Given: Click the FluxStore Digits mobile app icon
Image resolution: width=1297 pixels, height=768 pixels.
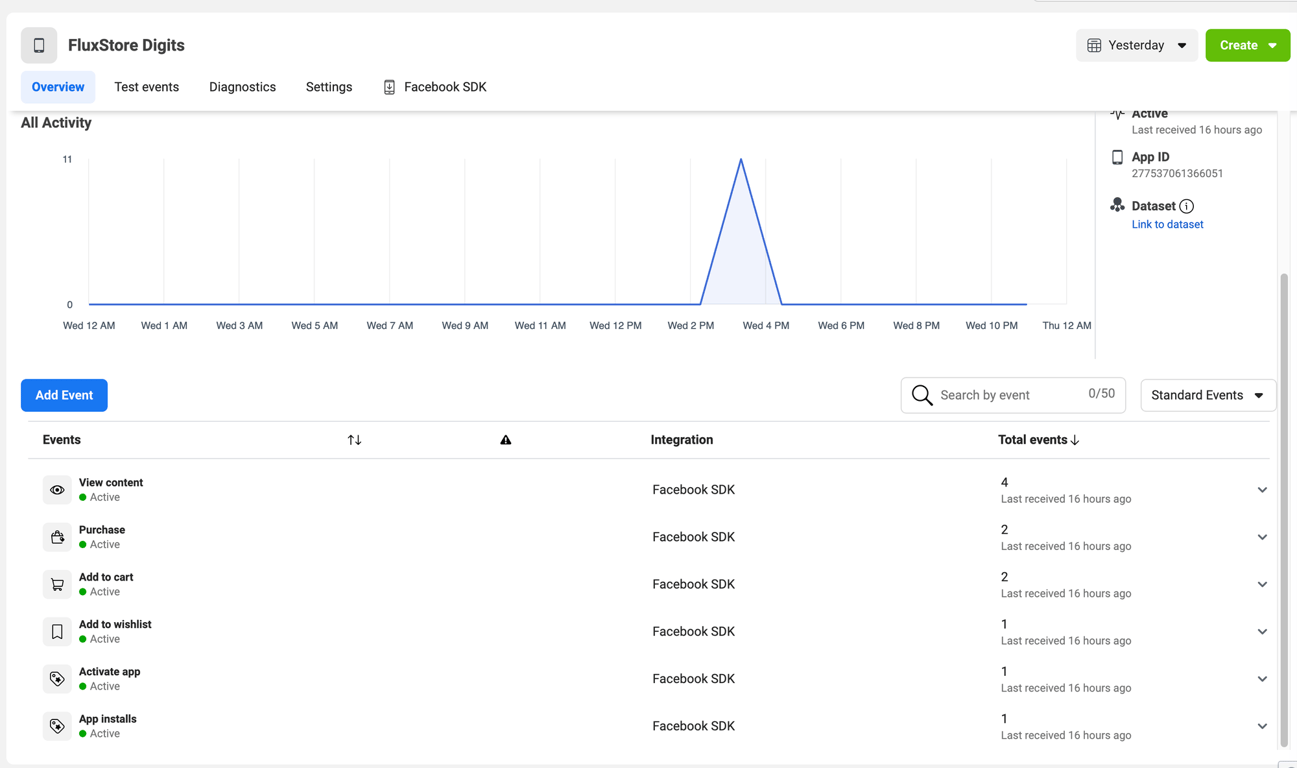Looking at the screenshot, I should pos(39,45).
